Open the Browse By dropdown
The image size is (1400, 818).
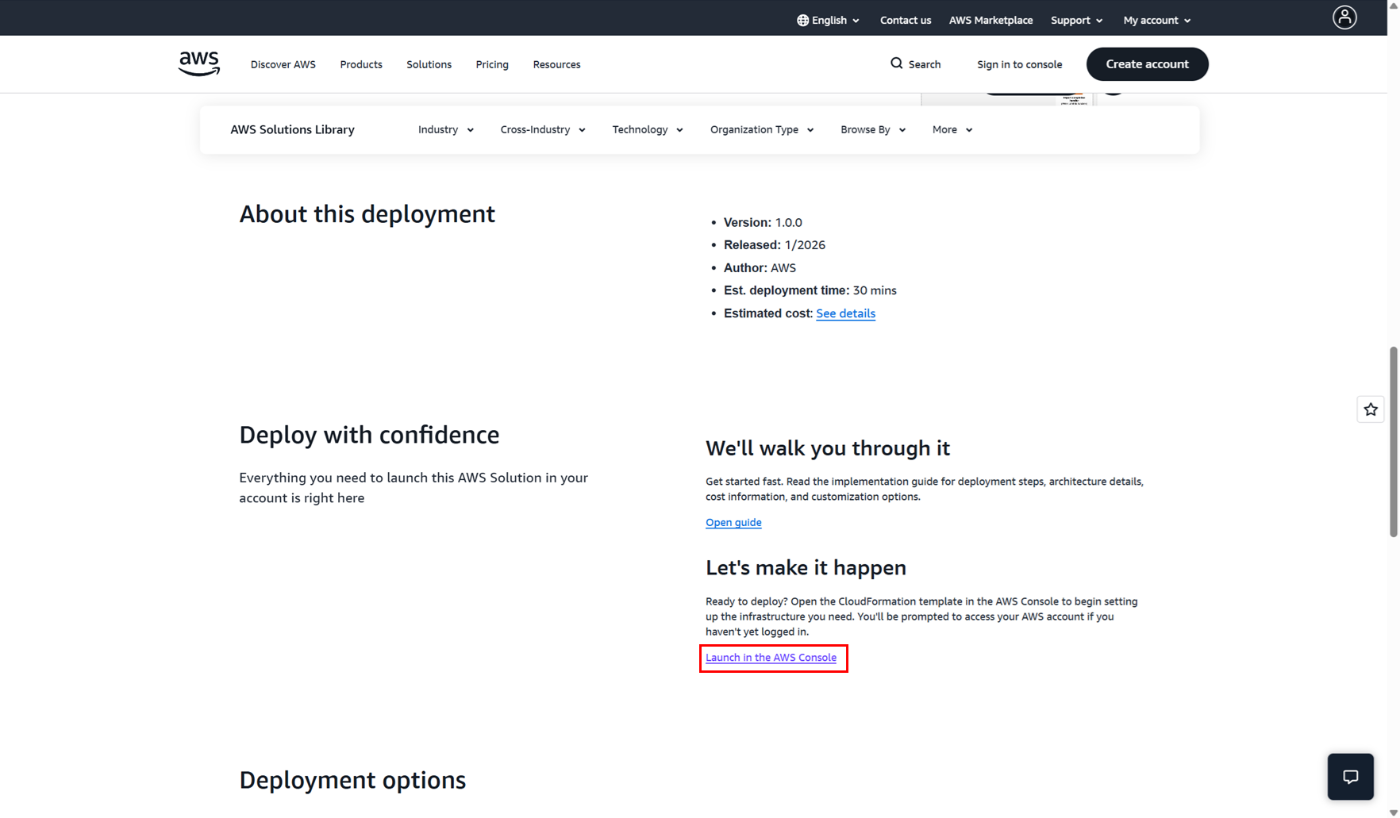(x=871, y=129)
